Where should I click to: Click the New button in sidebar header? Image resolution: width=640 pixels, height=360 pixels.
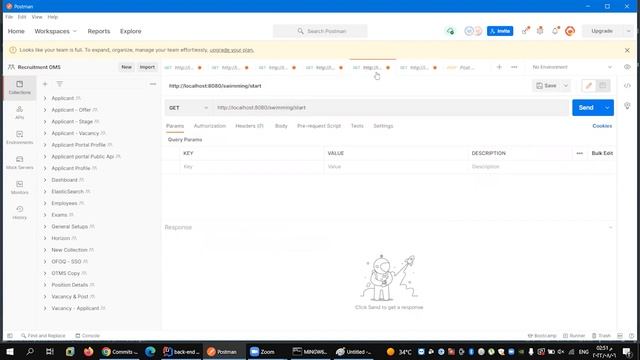[x=127, y=67]
